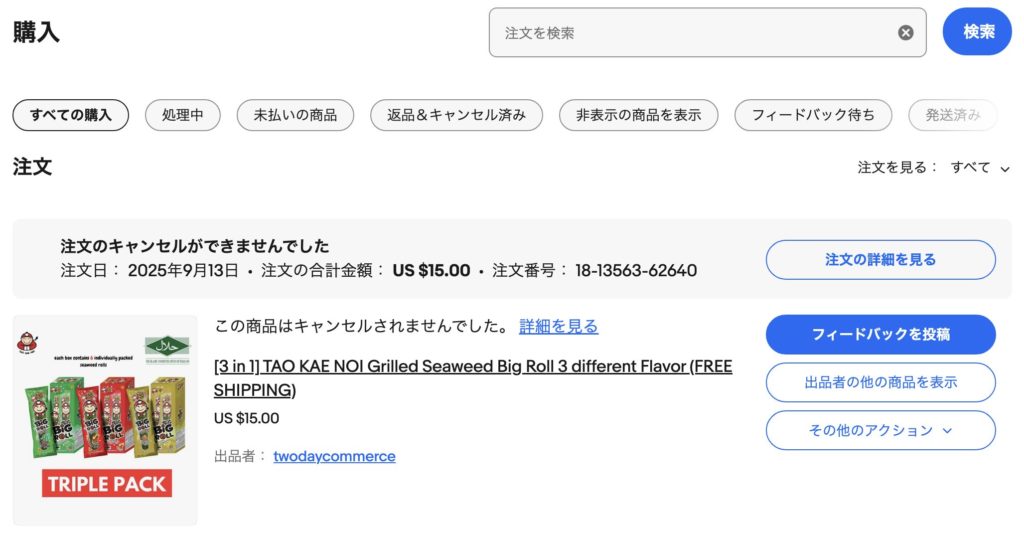Select 非表示の商品を表示 filter

tap(638, 115)
